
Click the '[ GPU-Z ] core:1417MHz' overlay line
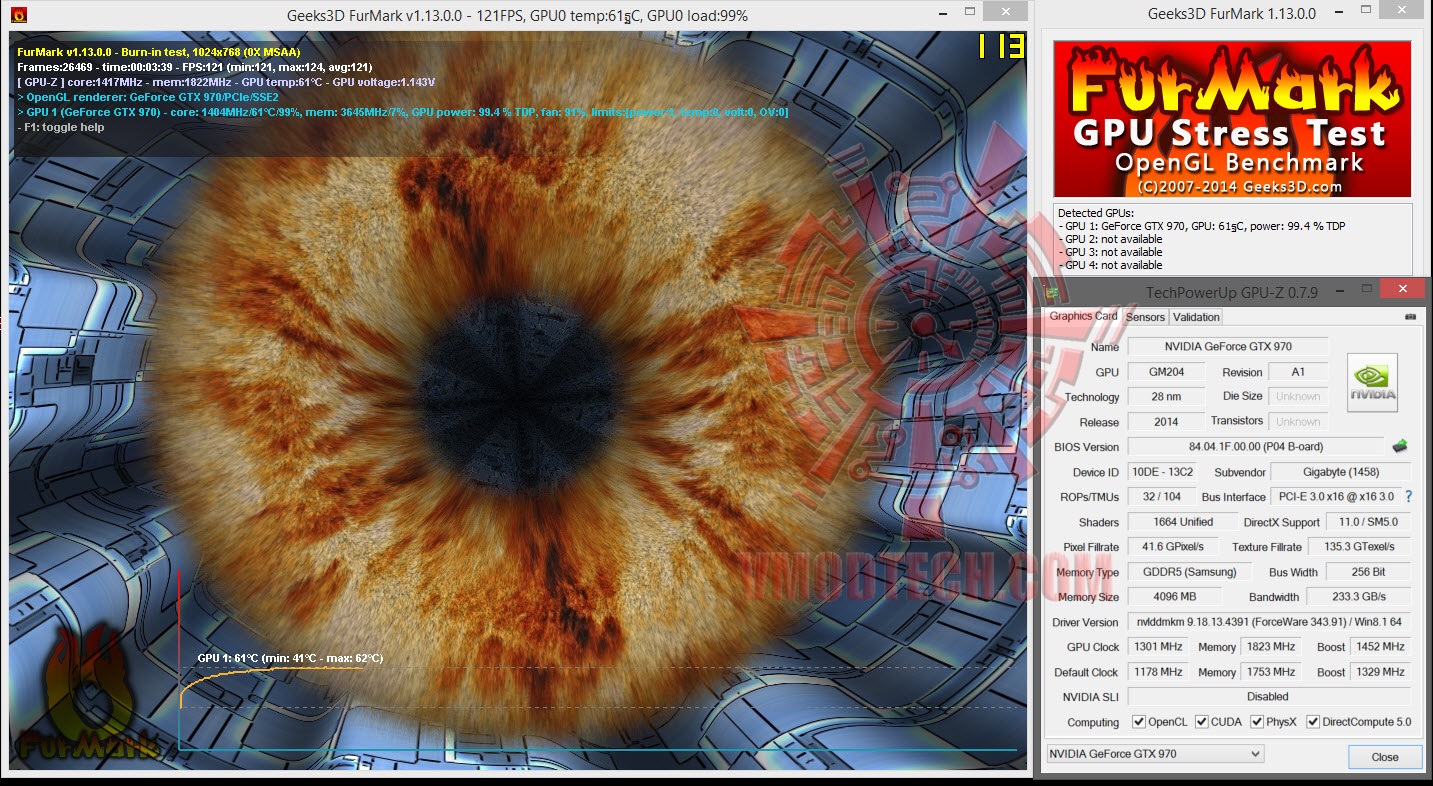point(226,82)
